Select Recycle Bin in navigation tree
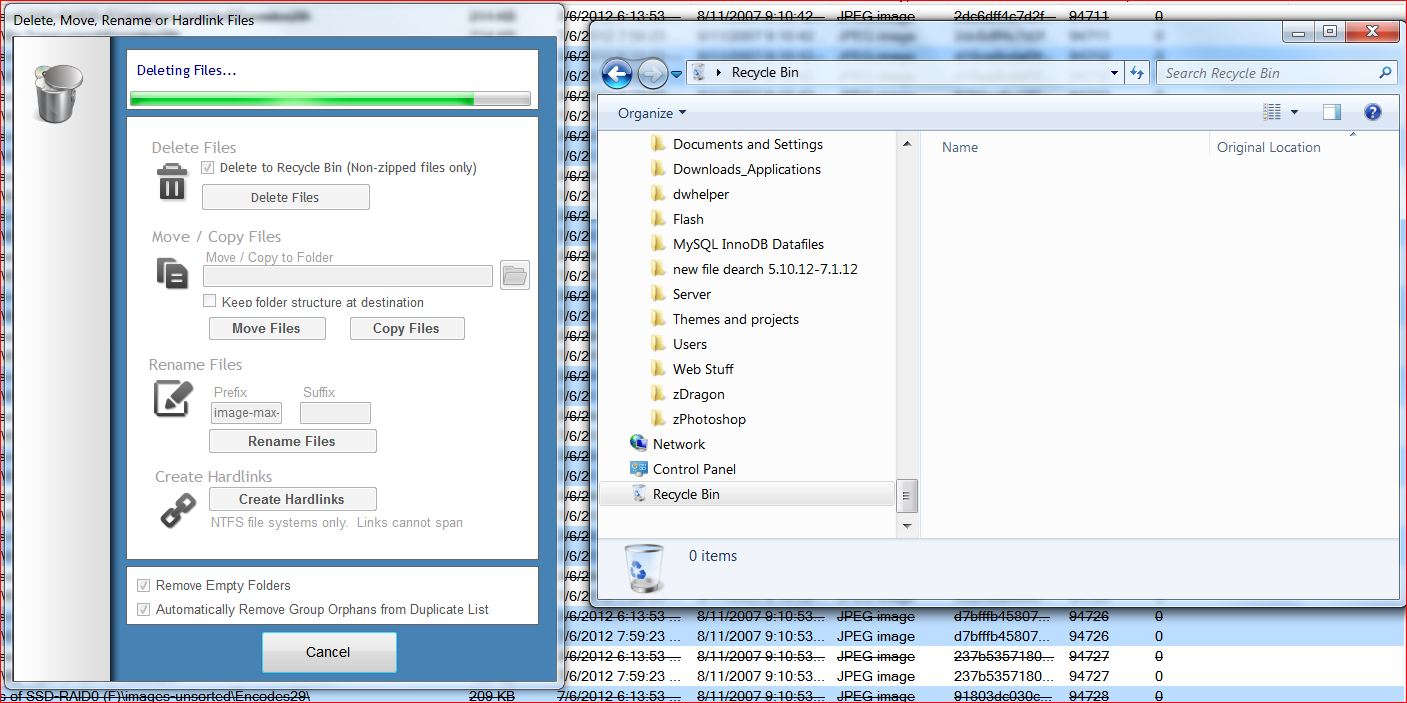Image resolution: width=1407 pixels, height=703 pixels. [x=685, y=494]
